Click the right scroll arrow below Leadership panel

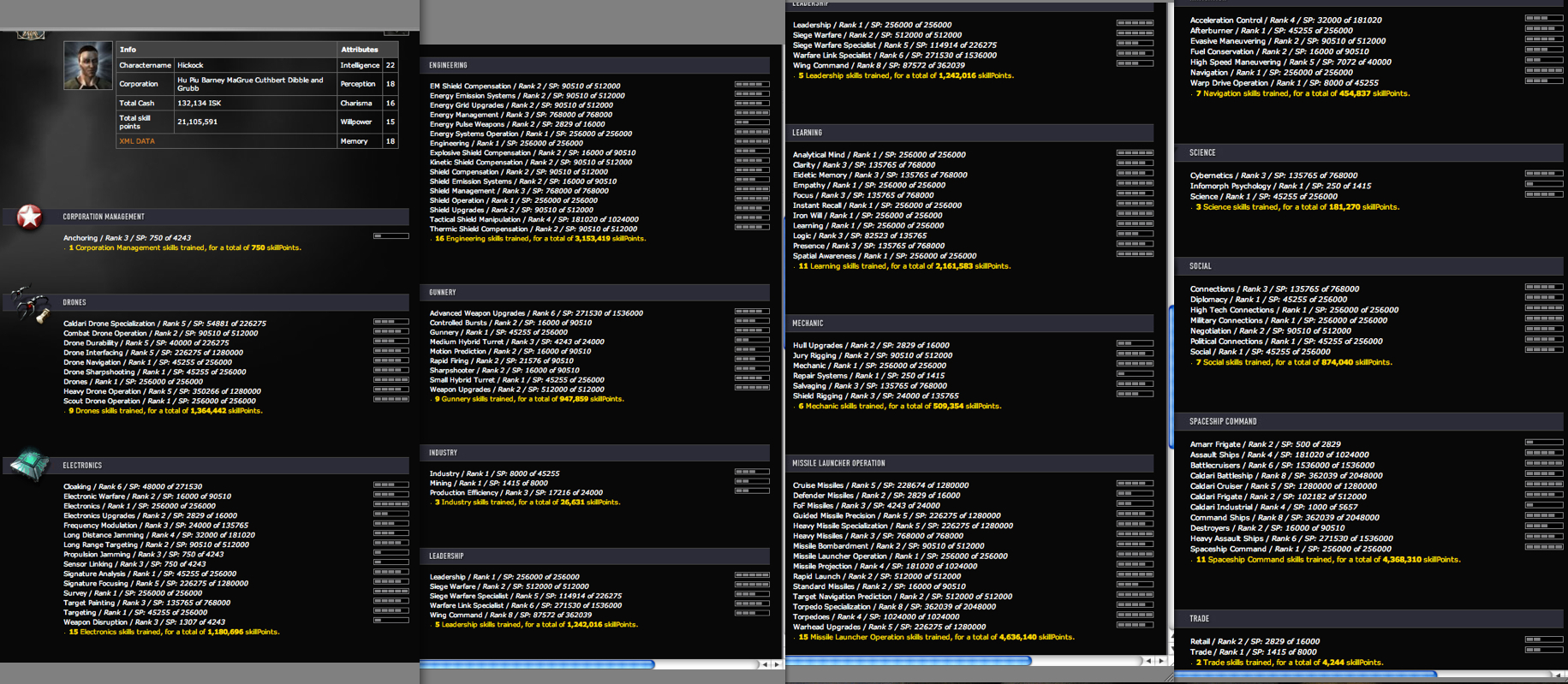[777, 664]
